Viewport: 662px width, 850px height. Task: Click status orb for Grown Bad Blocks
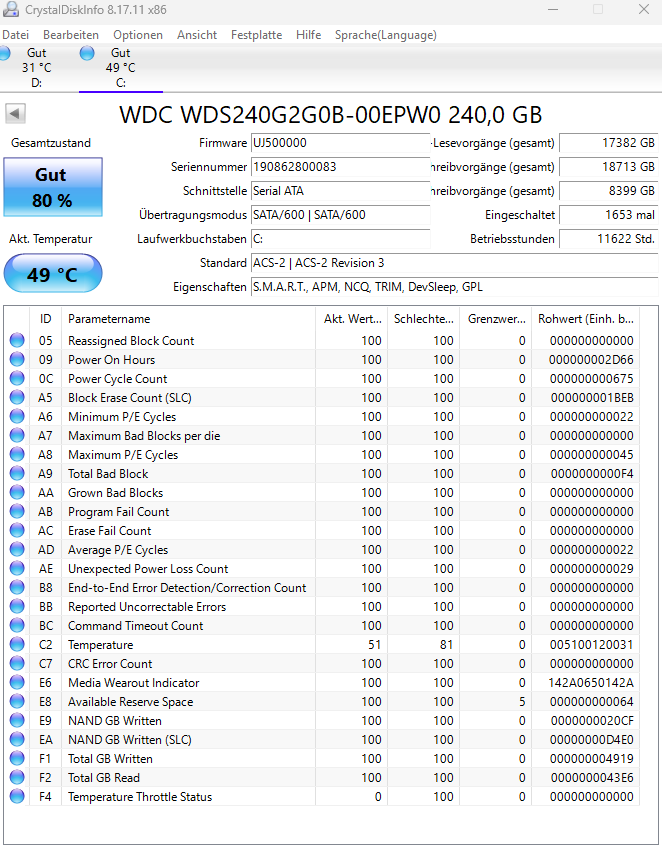coord(17,492)
